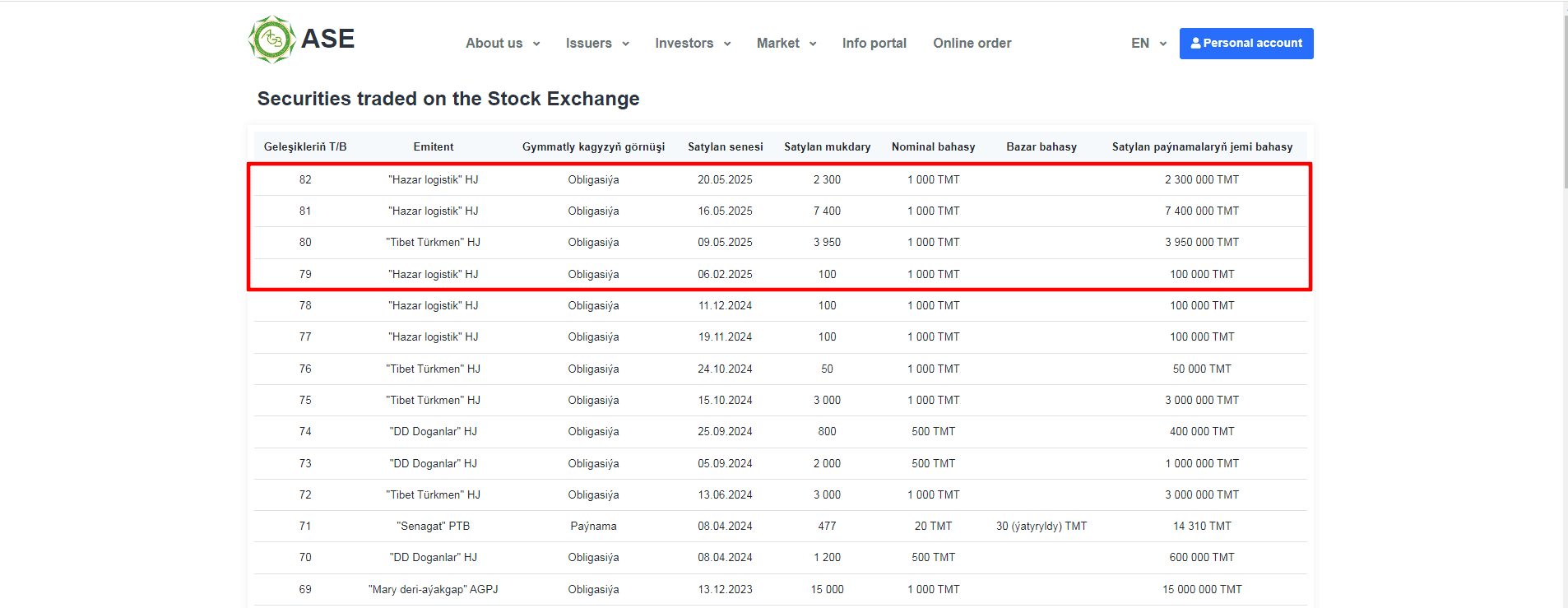Click the 14 310 TMT total
1568x608 pixels.
point(1202,526)
